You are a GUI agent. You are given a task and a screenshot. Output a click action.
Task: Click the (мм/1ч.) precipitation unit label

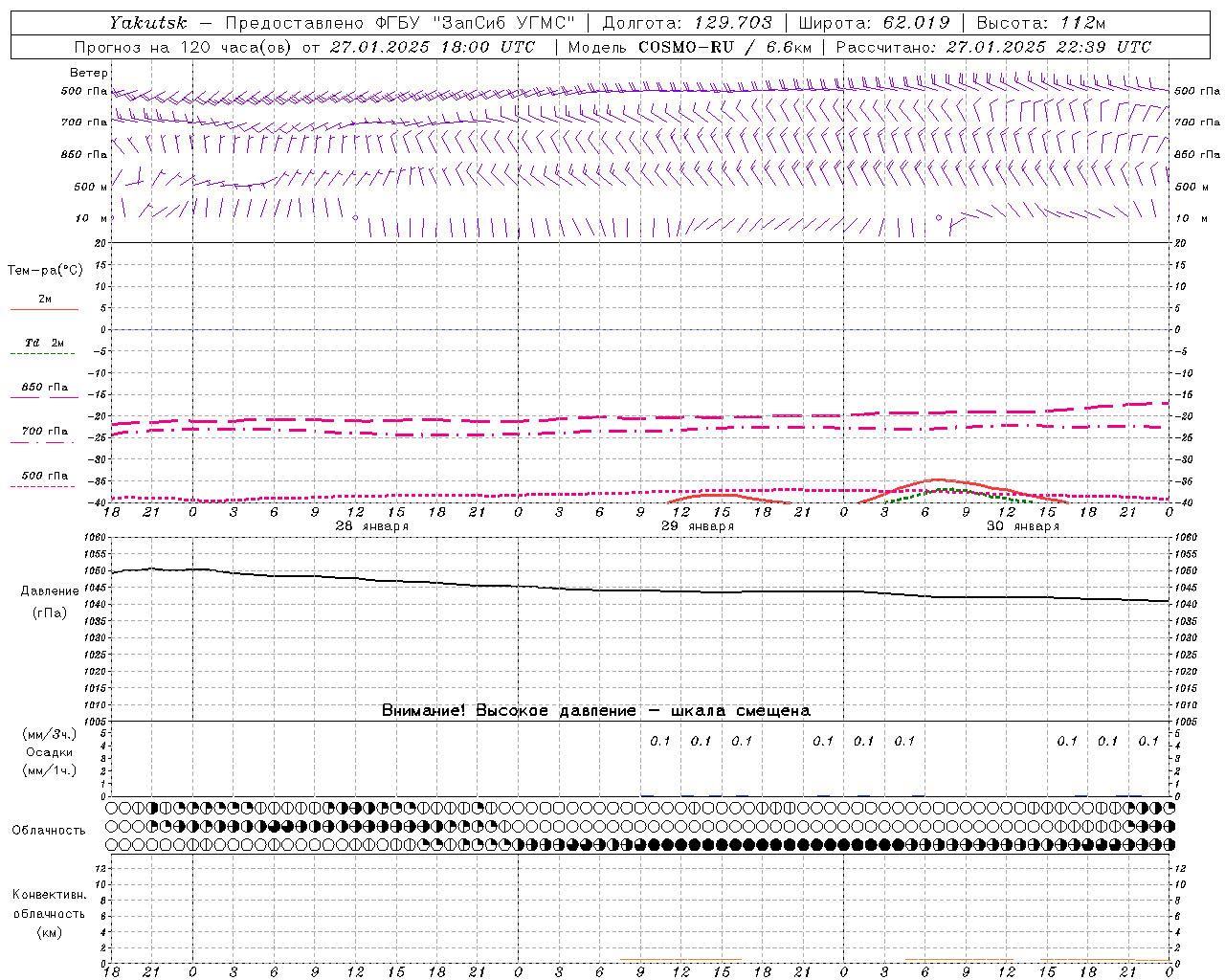(x=49, y=770)
